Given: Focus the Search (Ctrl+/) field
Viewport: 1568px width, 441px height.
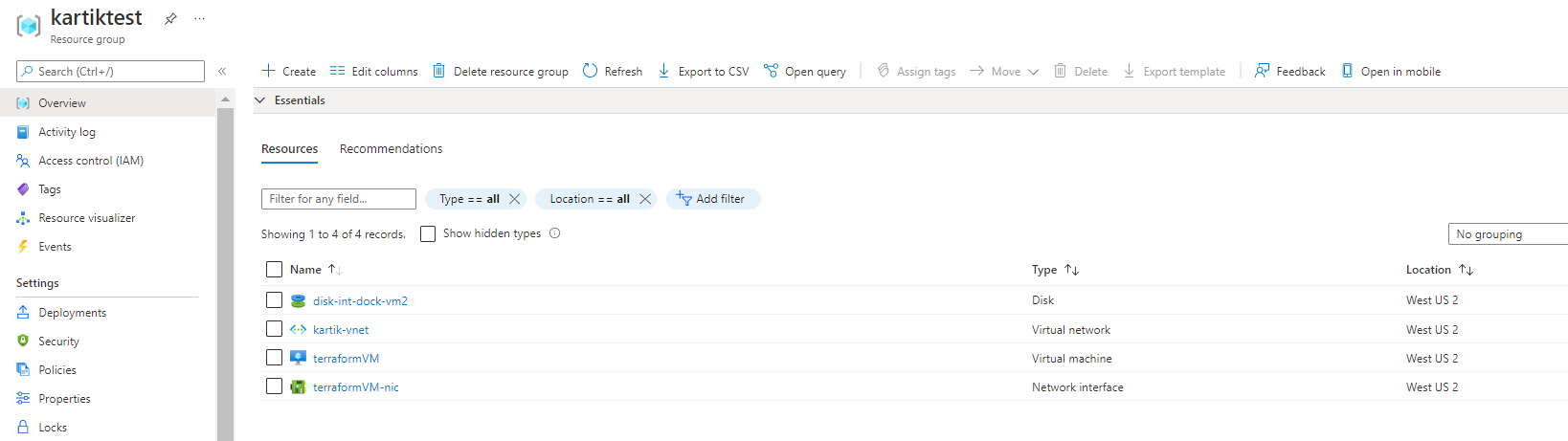Looking at the screenshot, I should (x=110, y=71).
